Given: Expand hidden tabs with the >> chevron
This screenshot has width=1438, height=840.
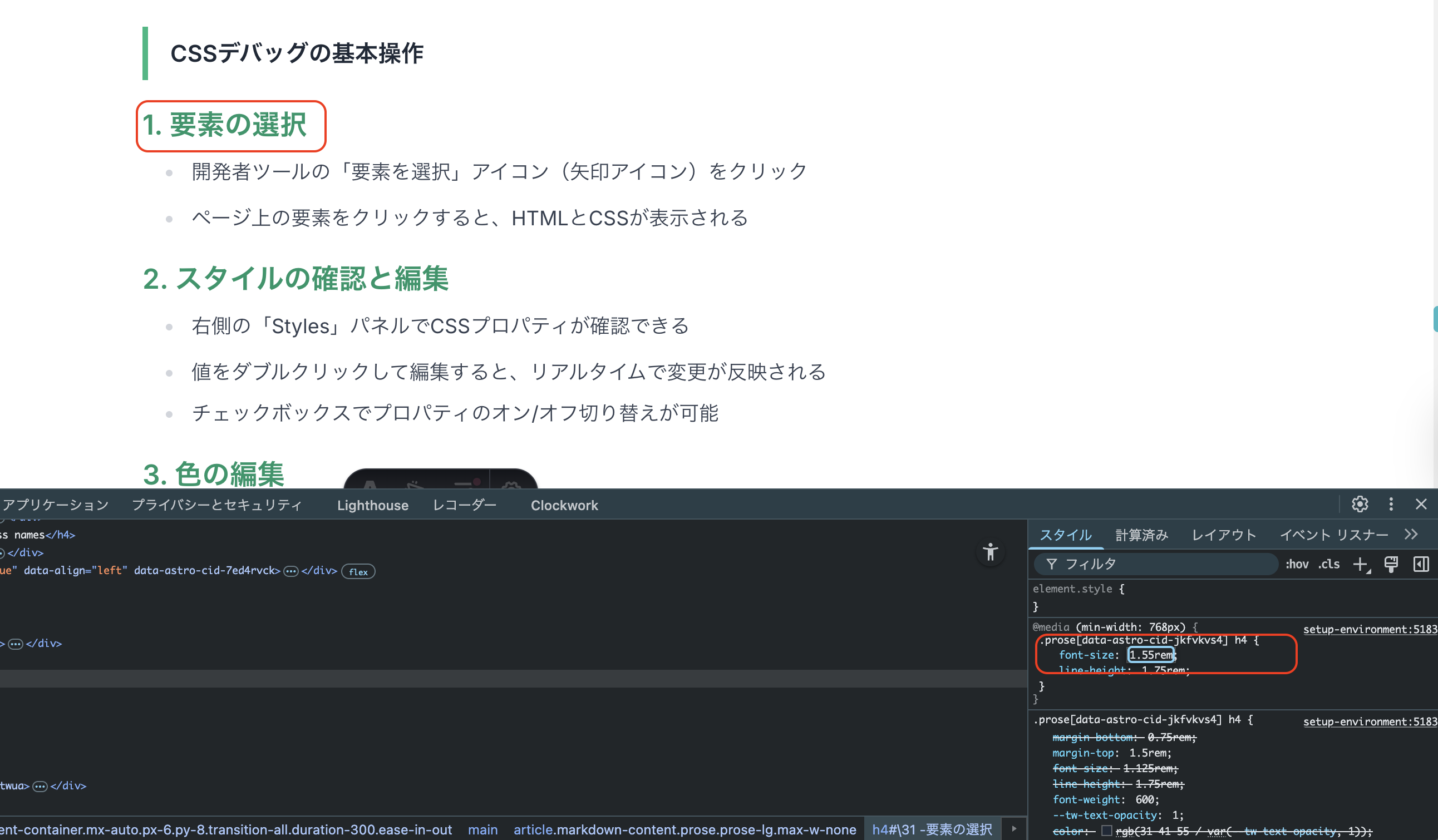Looking at the screenshot, I should (x=1412, y=535).
